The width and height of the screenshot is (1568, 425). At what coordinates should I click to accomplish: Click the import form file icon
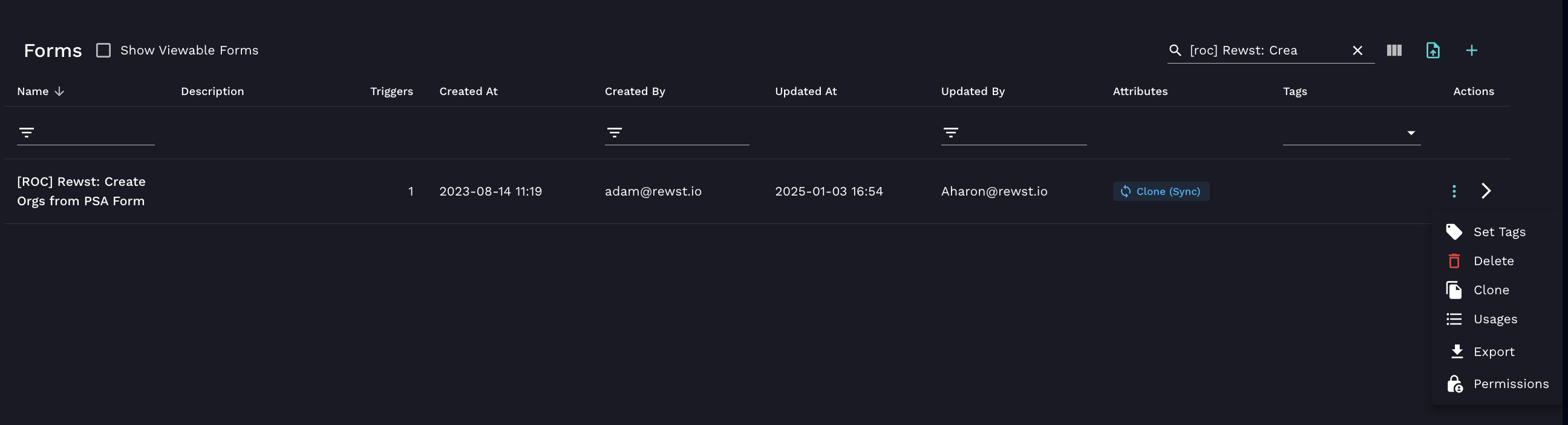coord(1433,50)
